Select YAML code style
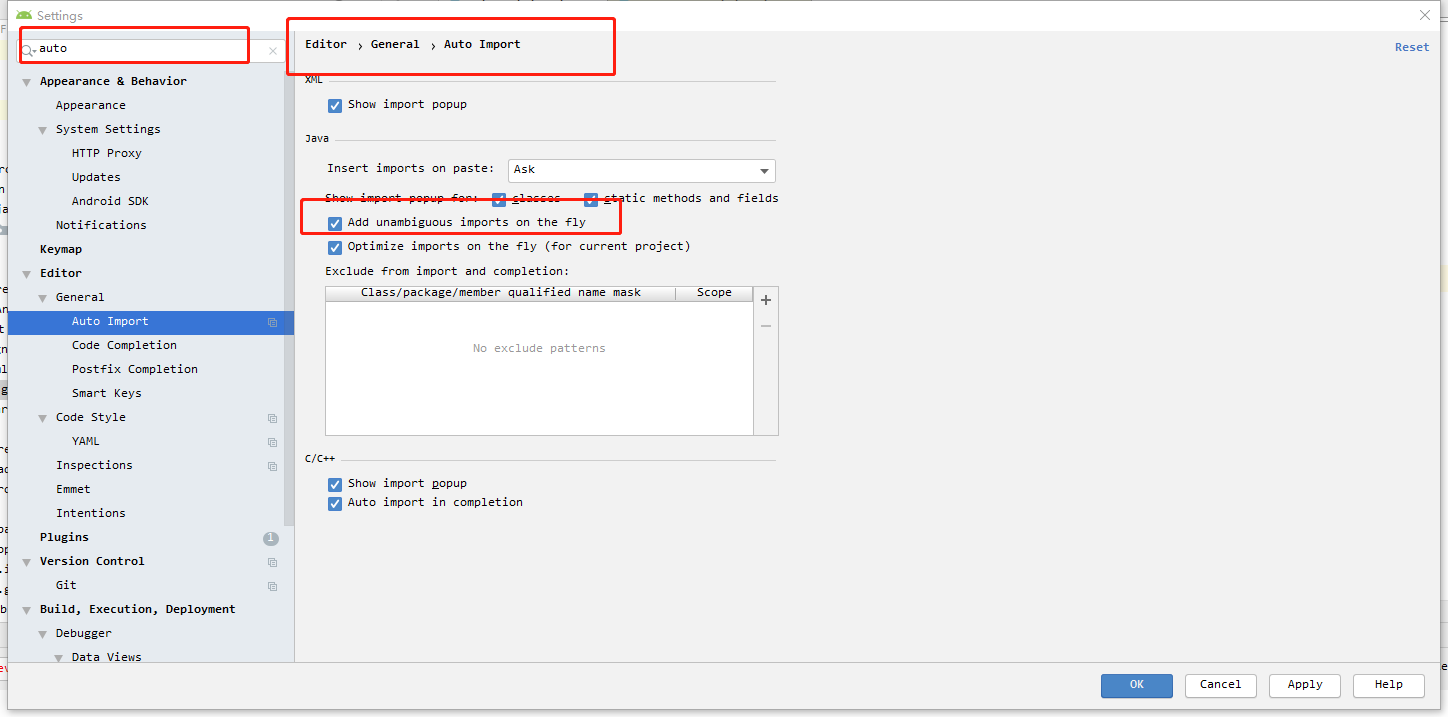Viewport: 1448px width, 717px height. click(x=86, y=441)
